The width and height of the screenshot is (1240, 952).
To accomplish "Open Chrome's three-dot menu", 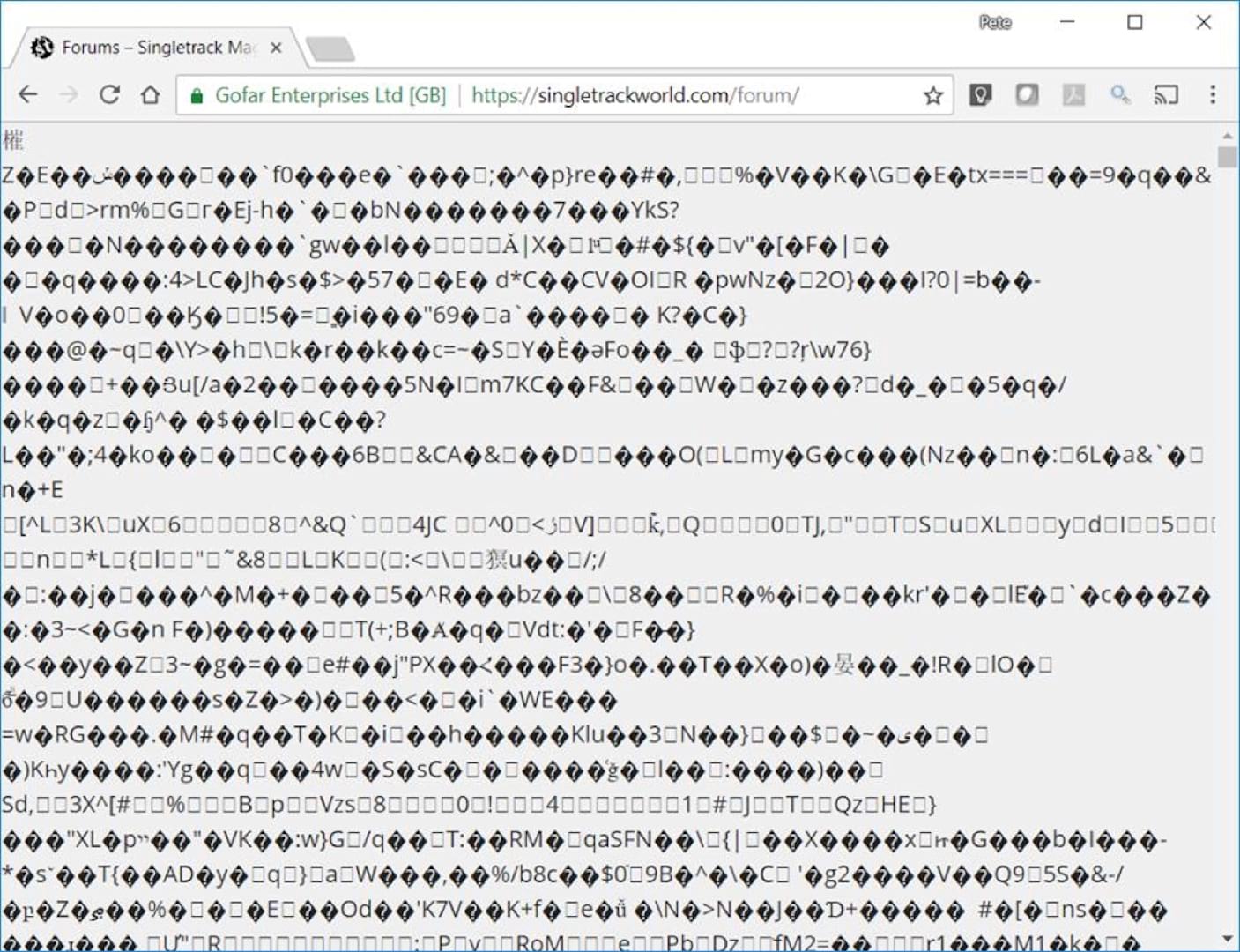I will coord(1213,94).
